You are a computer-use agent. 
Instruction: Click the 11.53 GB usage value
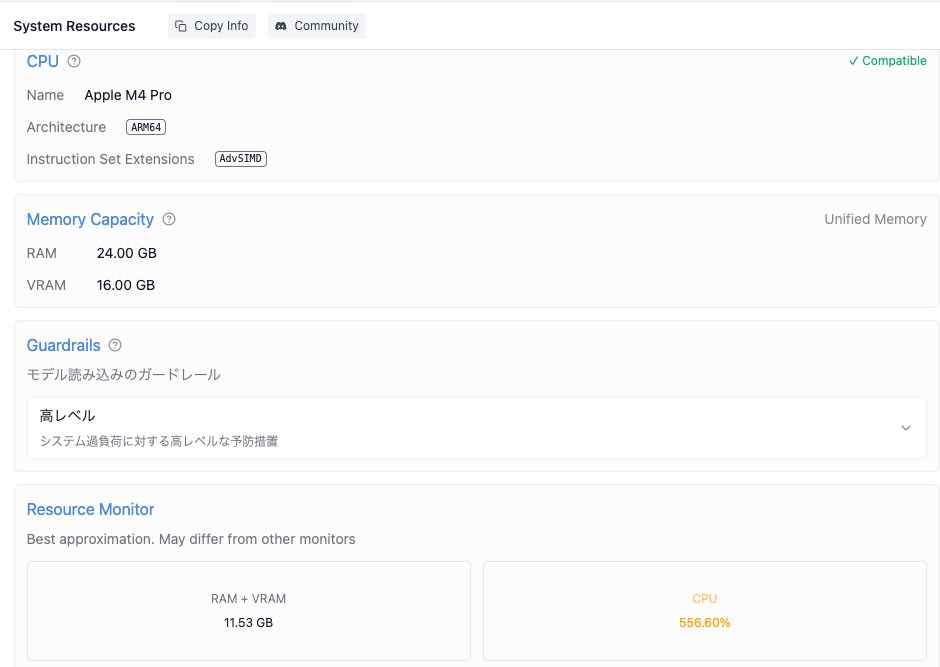point(248,623)
